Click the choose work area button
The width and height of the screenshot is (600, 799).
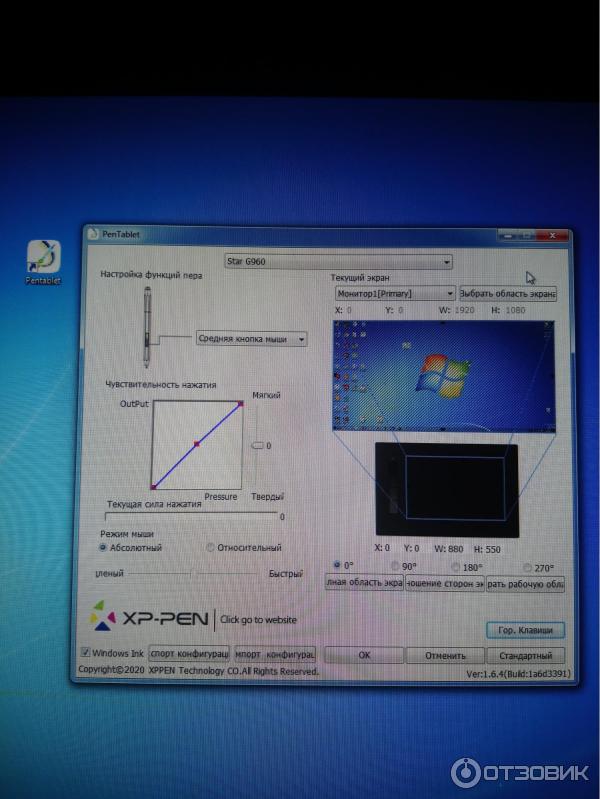[526, 584]
